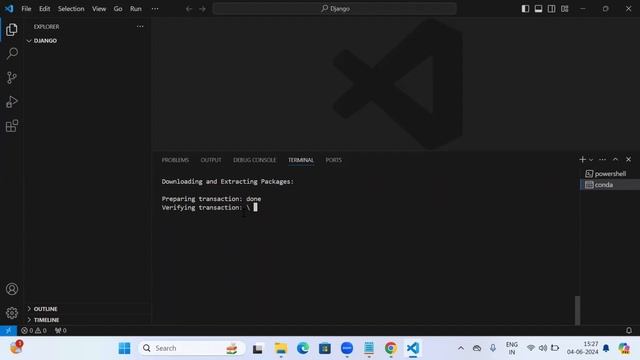The height and width of the screenshot is (360, 640).
Task: Open notifications bell in status bar
Action: (629, 331)
